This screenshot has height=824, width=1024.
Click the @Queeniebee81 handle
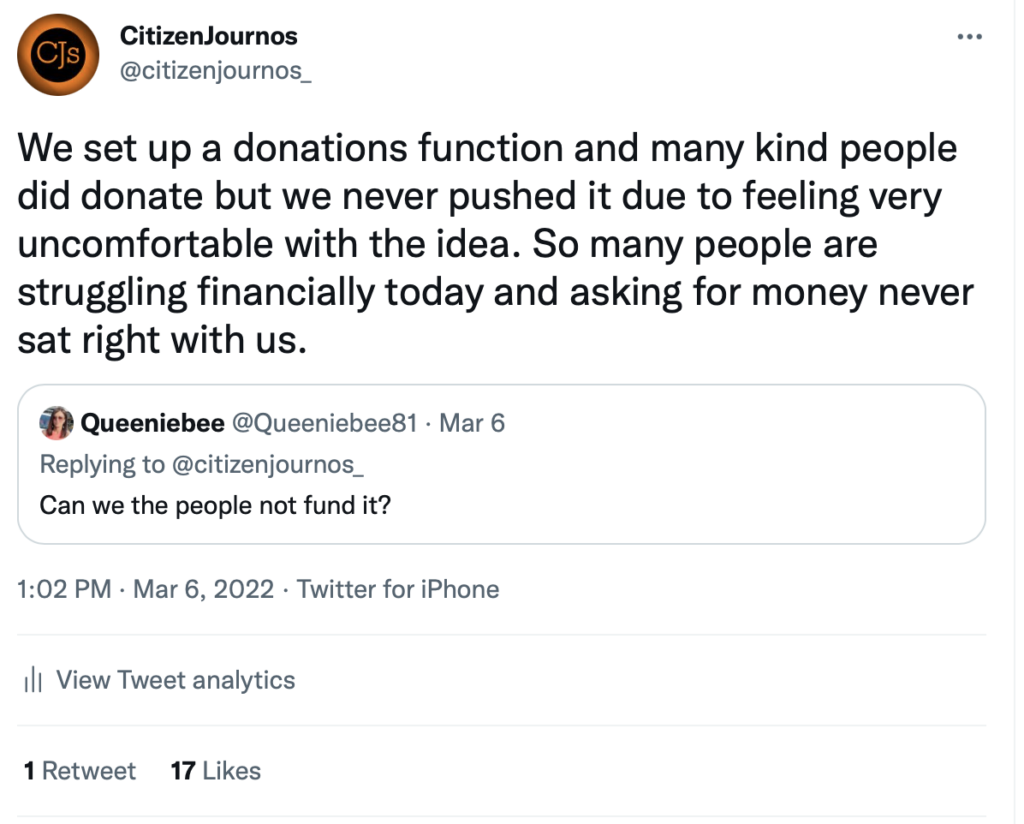pos(325,423)
